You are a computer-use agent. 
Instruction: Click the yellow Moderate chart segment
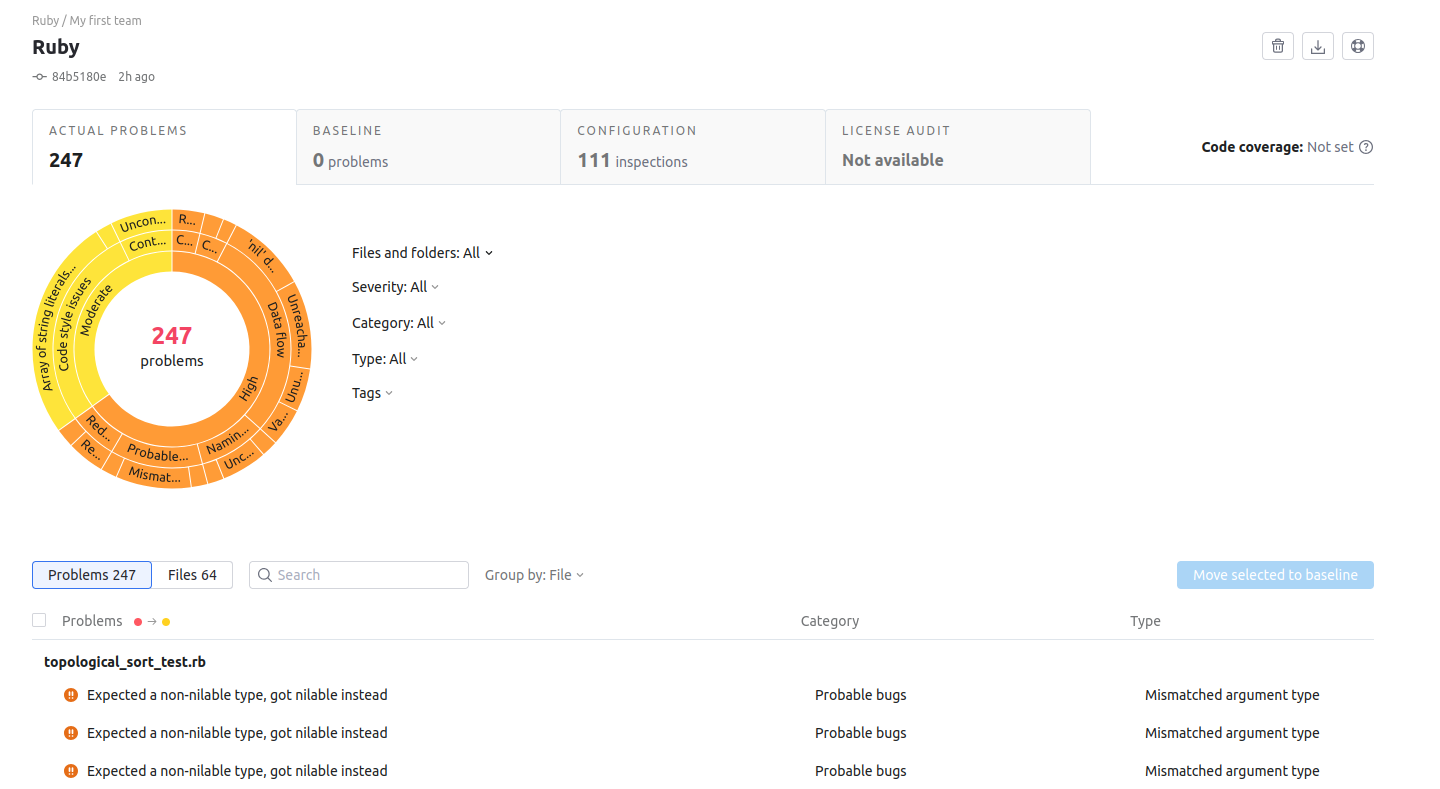point(90,310)
